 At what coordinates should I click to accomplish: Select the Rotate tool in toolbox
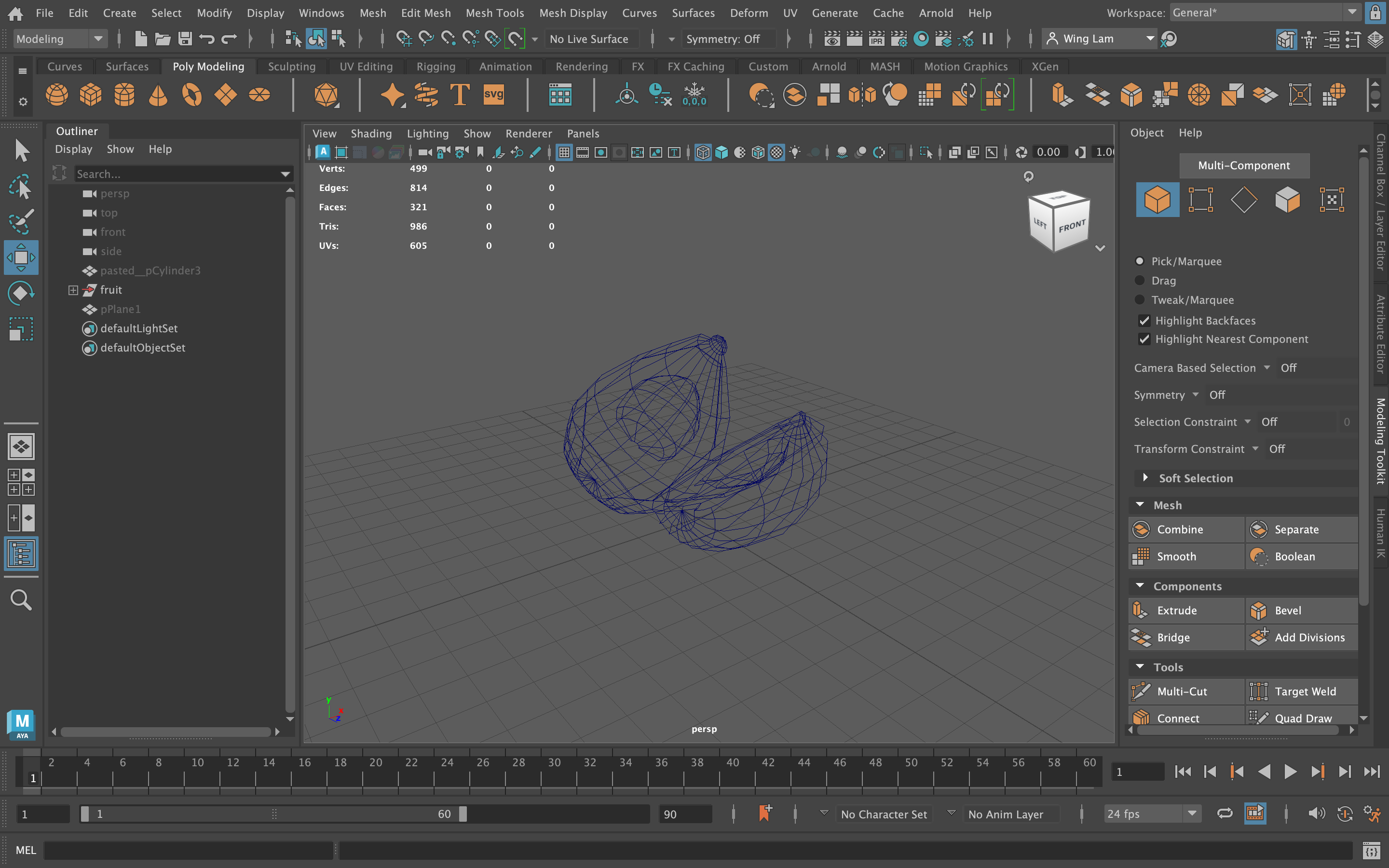[21, 293]
